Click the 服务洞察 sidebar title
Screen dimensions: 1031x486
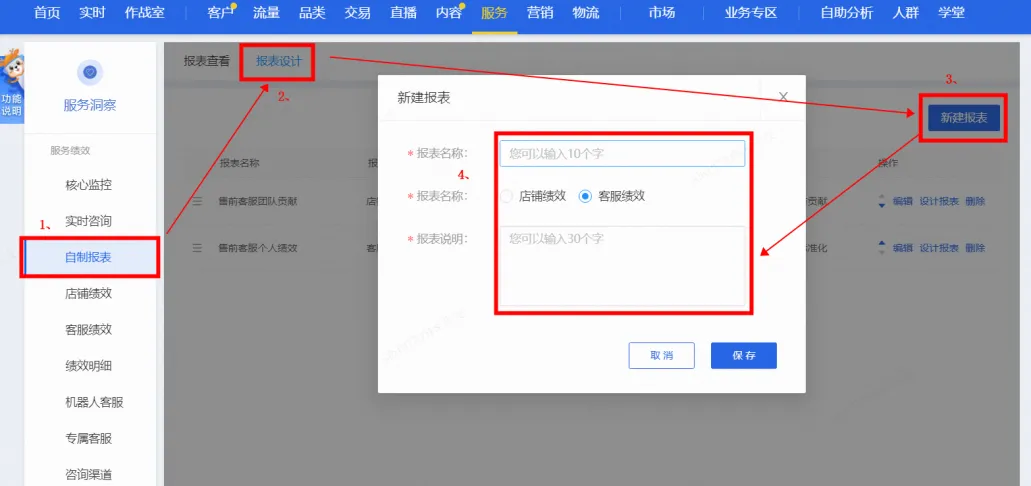tap(90, 105)
